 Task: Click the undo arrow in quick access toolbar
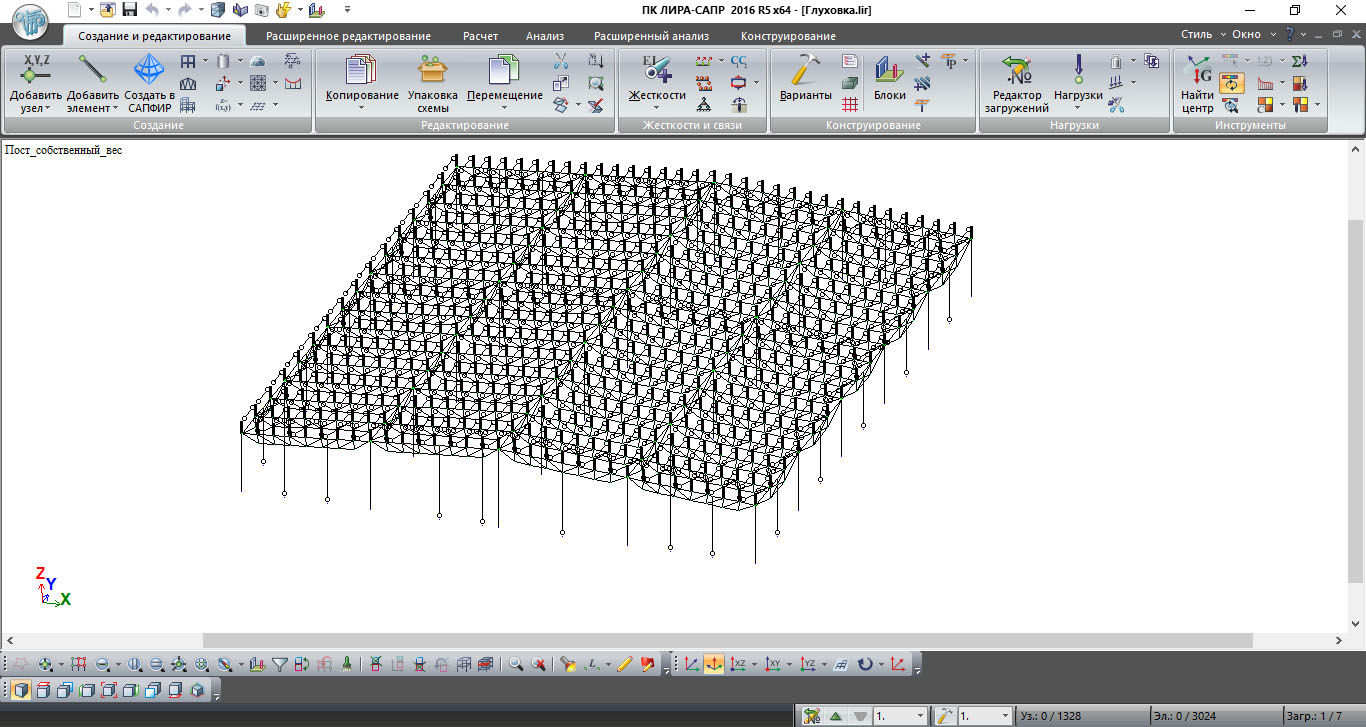[152, 10]
